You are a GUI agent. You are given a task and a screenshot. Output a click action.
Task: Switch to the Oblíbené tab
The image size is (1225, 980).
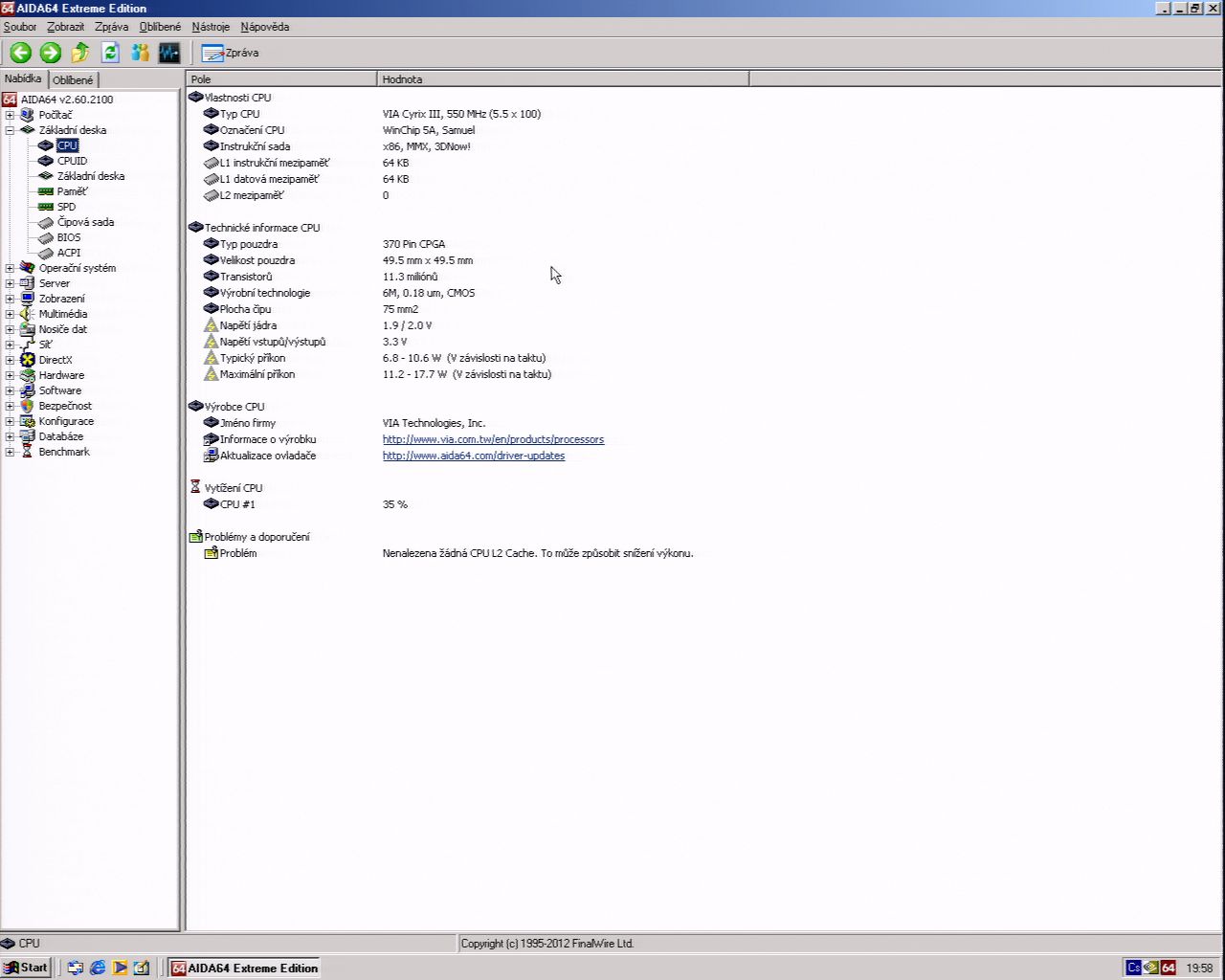[73, 79]
